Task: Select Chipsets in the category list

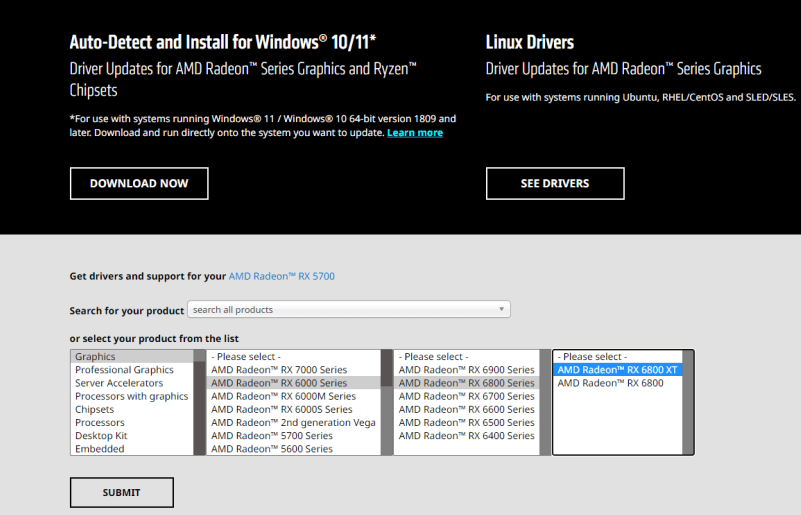Action: [95, 410]
